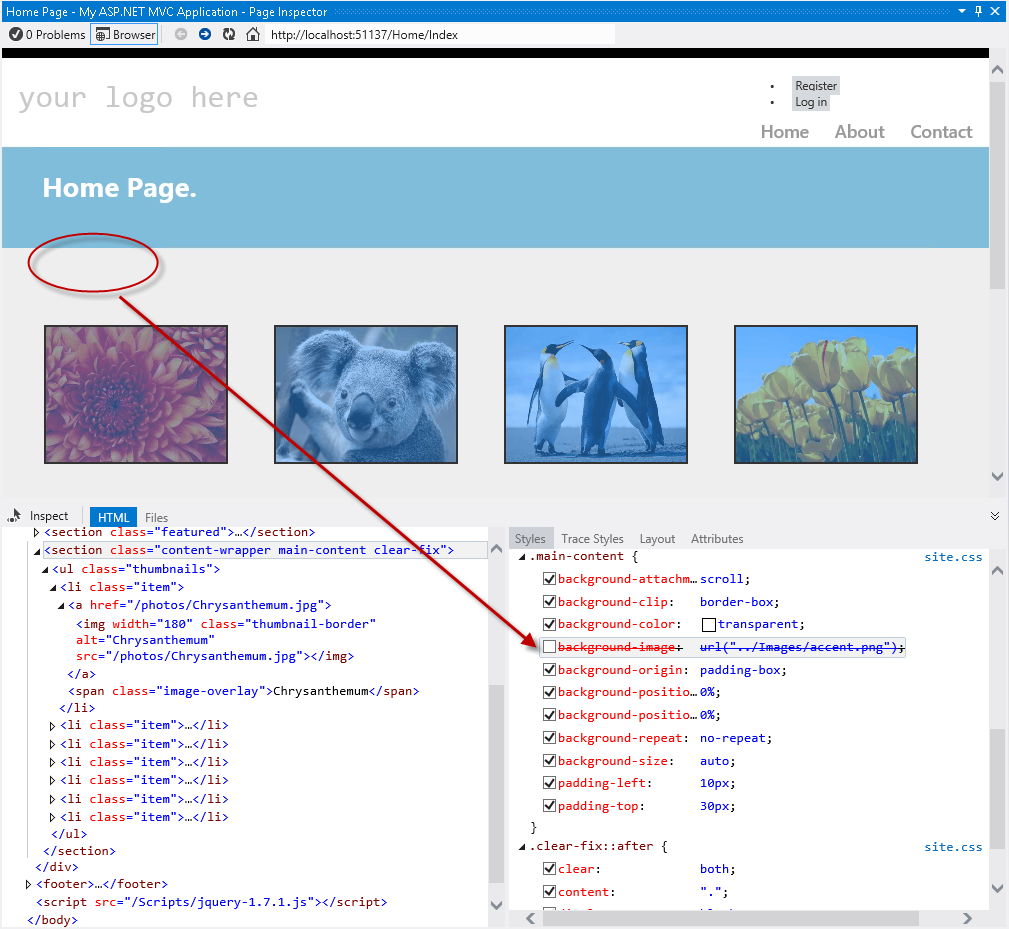This screenshot has height=929, width=1009.
Task: Switch to the Trace Styles tab
Action: [592, 538]
